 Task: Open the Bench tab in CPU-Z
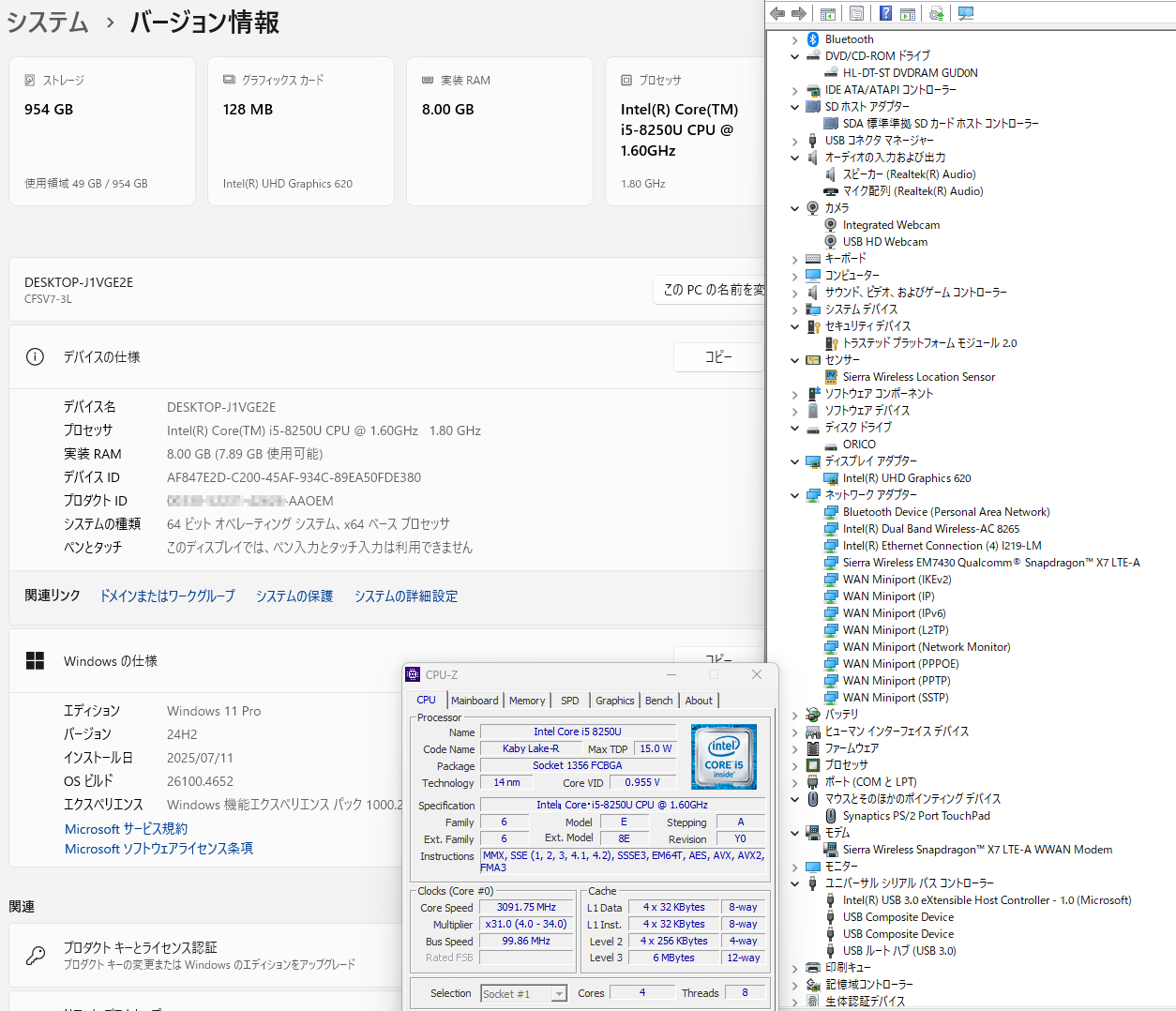pyautogui.click(x=658, y=701)
